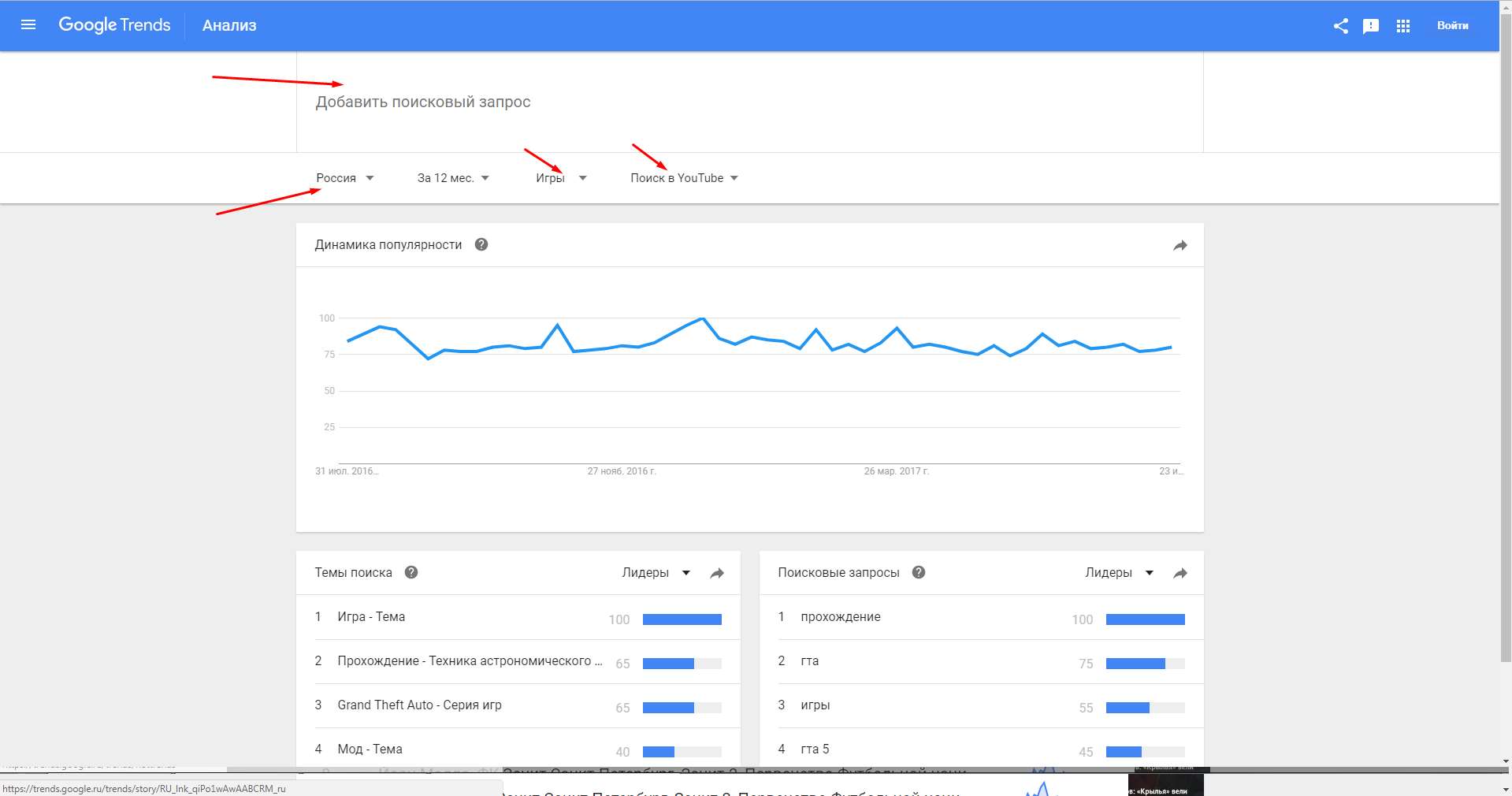Open the Россия region dropdown
The image size is (1512, 796).
pyautogui.click(x=344, y=178)
